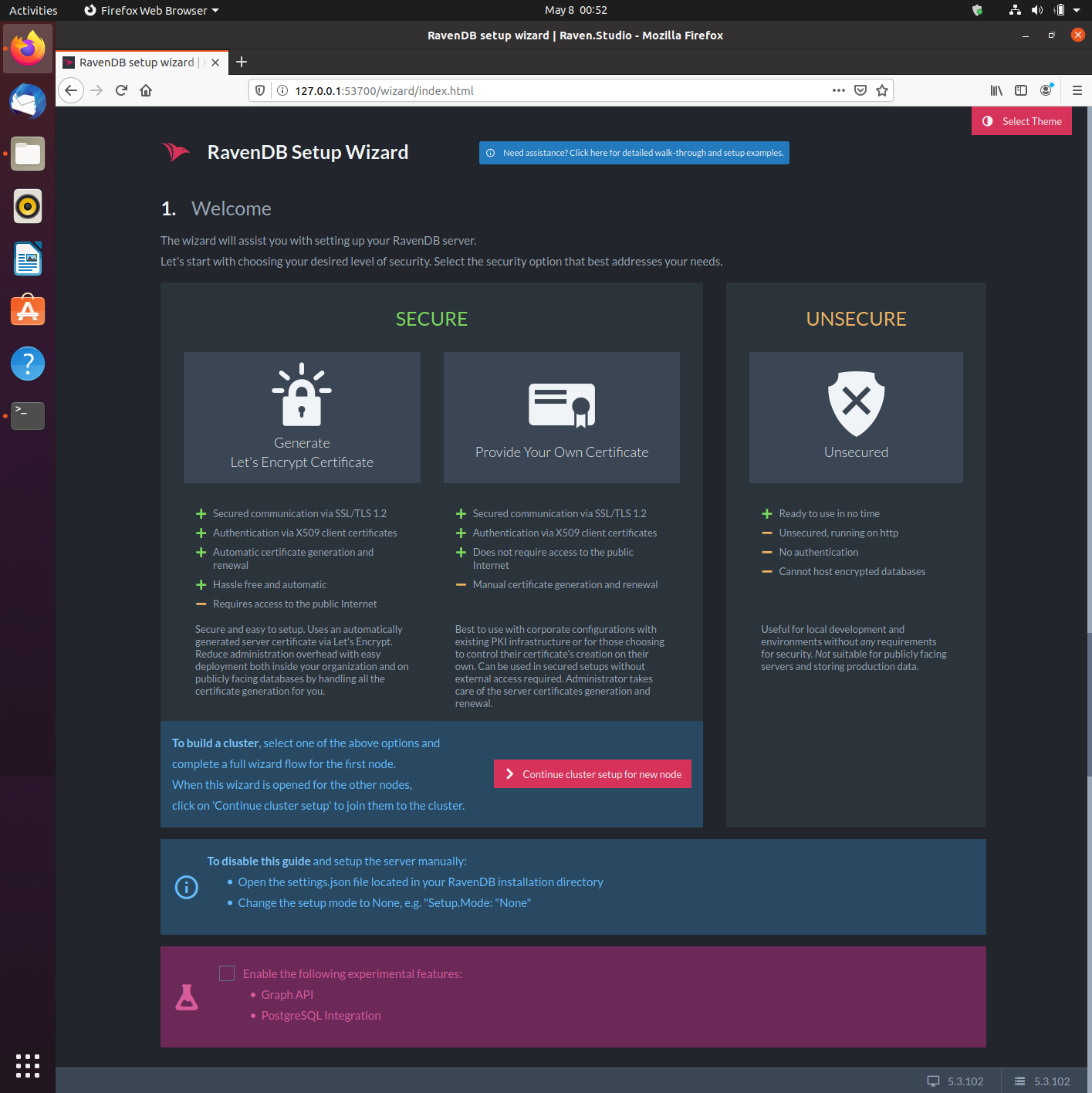Click 'Ready to use in no time'
The image size is (1092, 1093).
tap(829, 513)
